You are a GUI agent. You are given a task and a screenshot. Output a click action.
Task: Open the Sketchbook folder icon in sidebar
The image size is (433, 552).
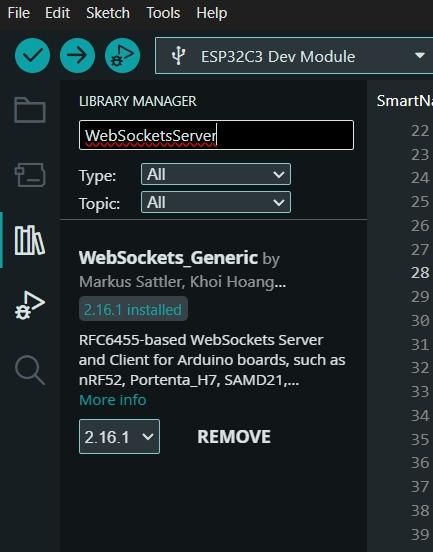click(x=30, y=110)
